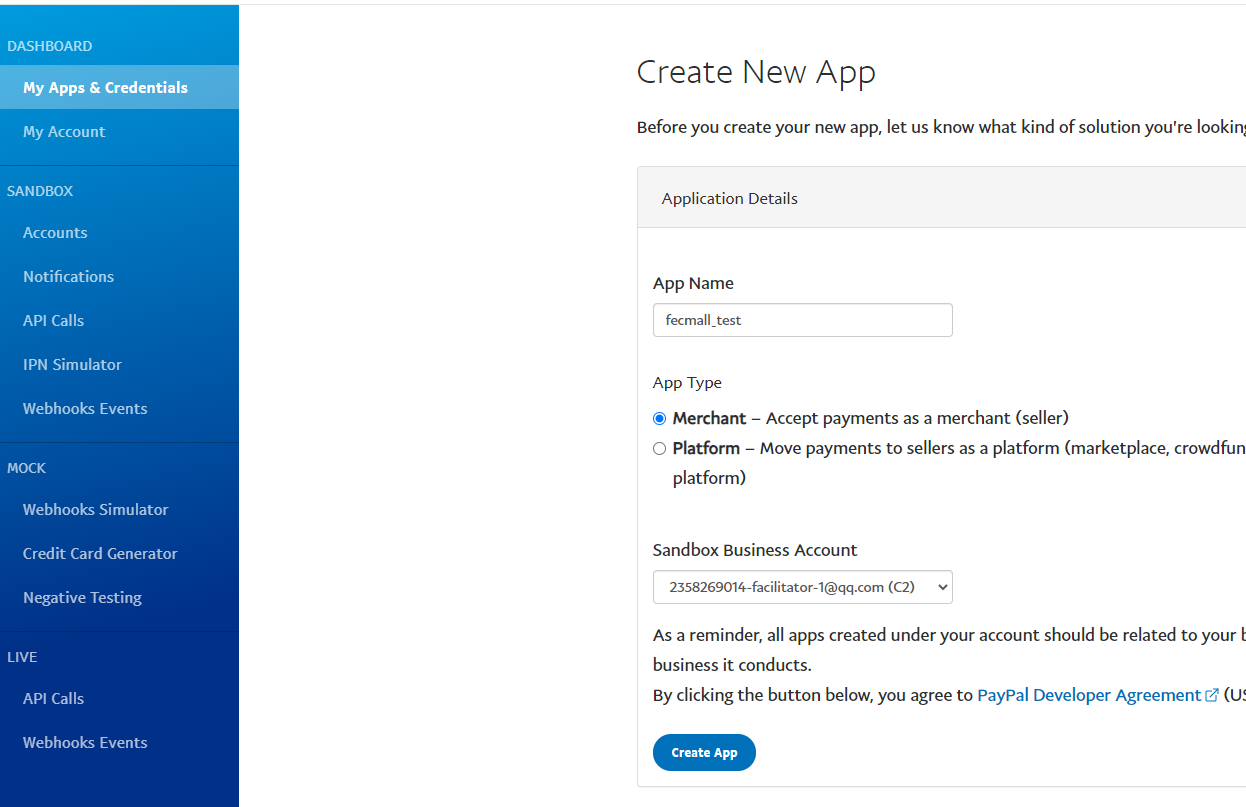Navigate to Sandbox Accounts
The height and width of the screenshot is (807, 1246).
(55, 233)
